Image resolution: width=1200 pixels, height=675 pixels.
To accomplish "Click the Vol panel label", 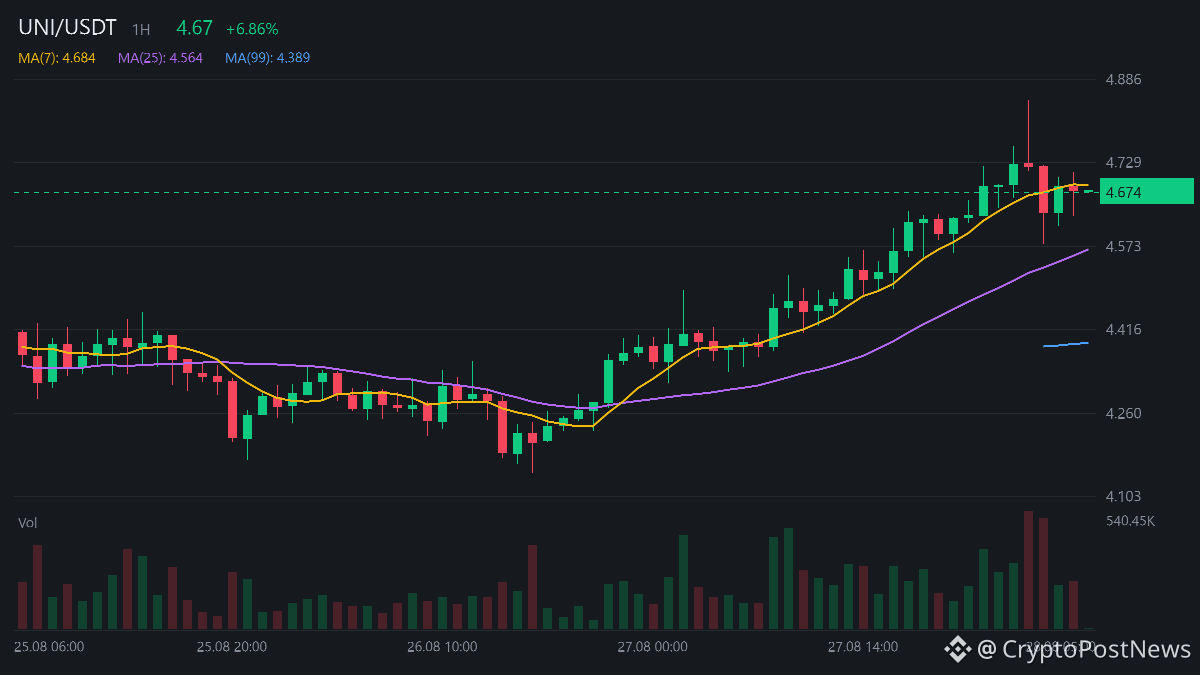I will [28, 523].
